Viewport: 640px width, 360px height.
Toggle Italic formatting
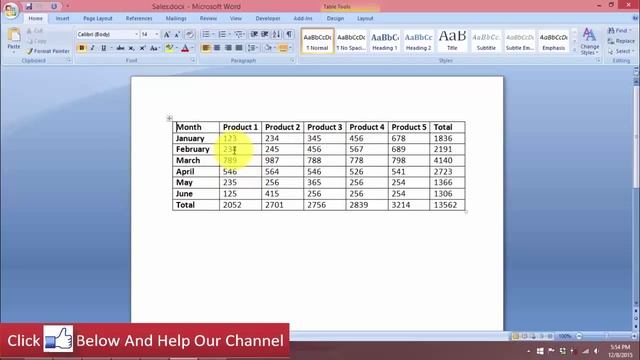coord(93,48)
